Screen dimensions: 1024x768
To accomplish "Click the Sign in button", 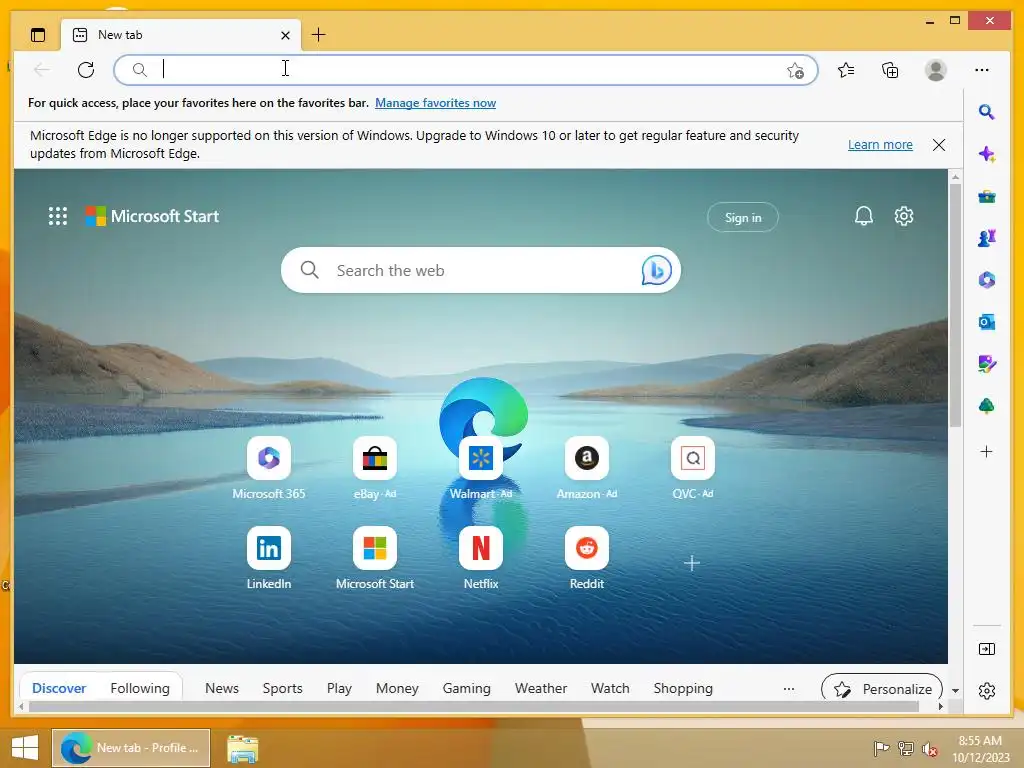I will (743, 217).
